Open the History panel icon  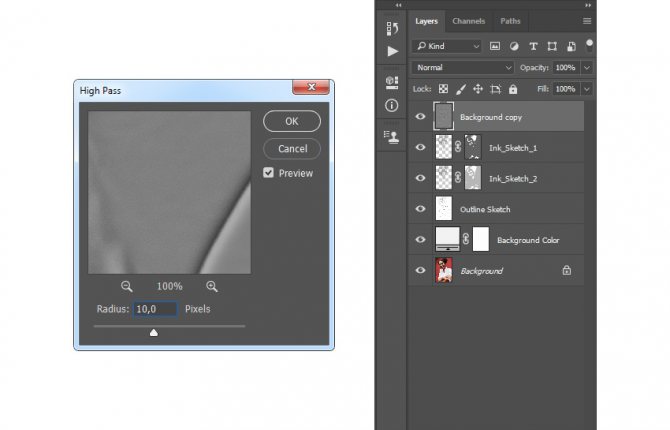click(x=392, y=29)
